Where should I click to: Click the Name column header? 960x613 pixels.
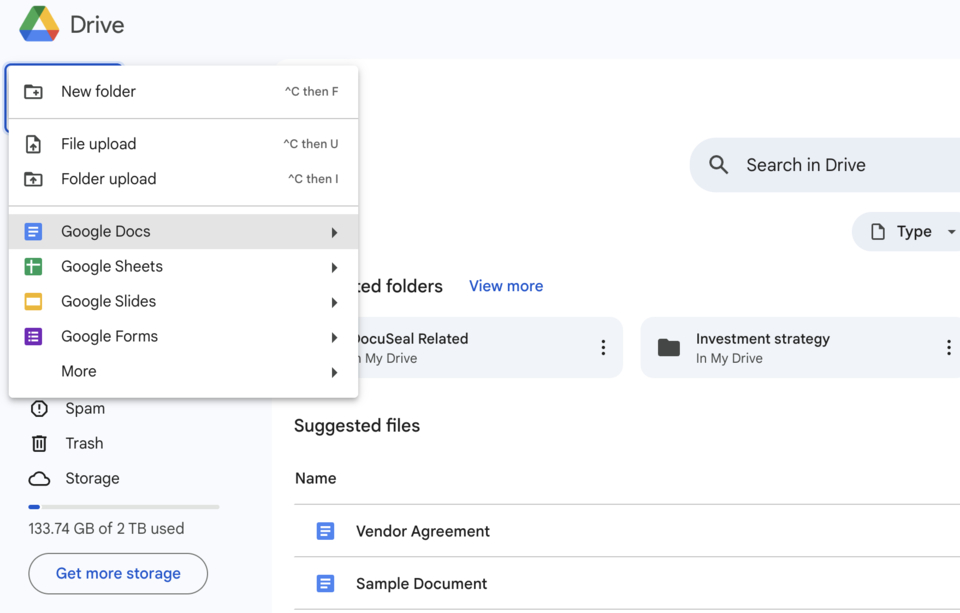315,478
